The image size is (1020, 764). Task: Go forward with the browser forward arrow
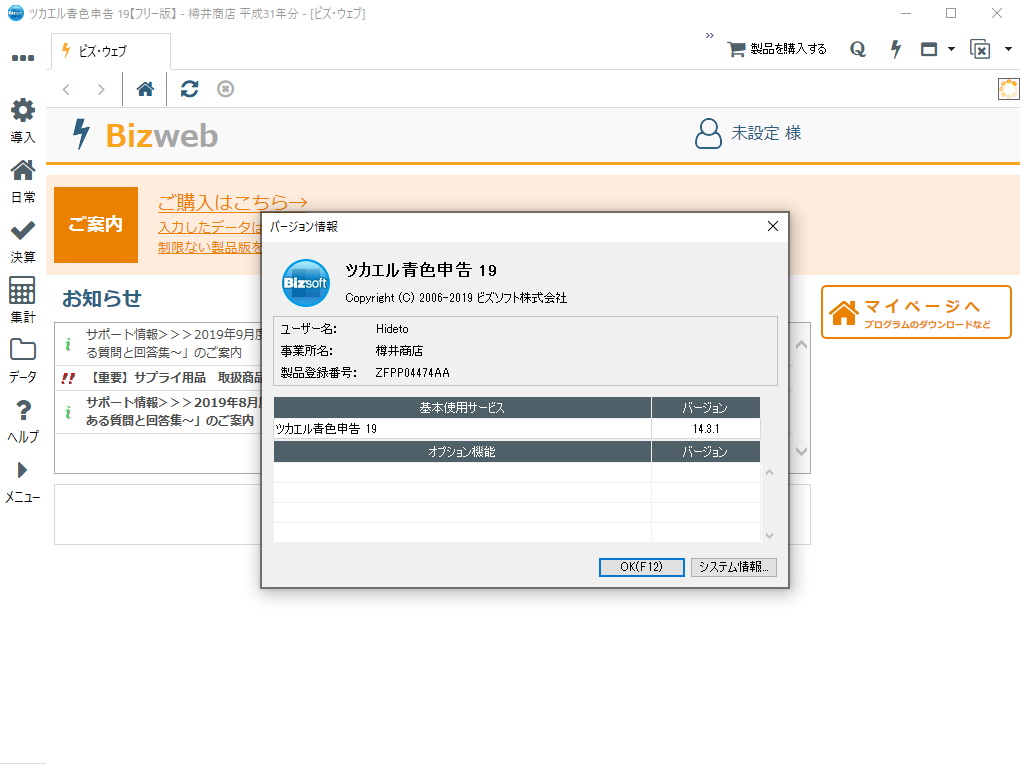(x=101, y=89)
